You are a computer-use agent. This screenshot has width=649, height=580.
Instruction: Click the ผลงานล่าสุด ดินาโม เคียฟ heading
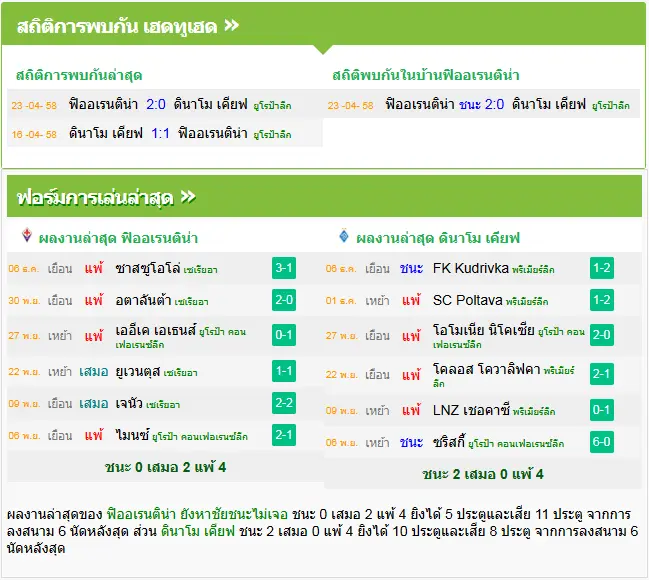tap(438, 238)
